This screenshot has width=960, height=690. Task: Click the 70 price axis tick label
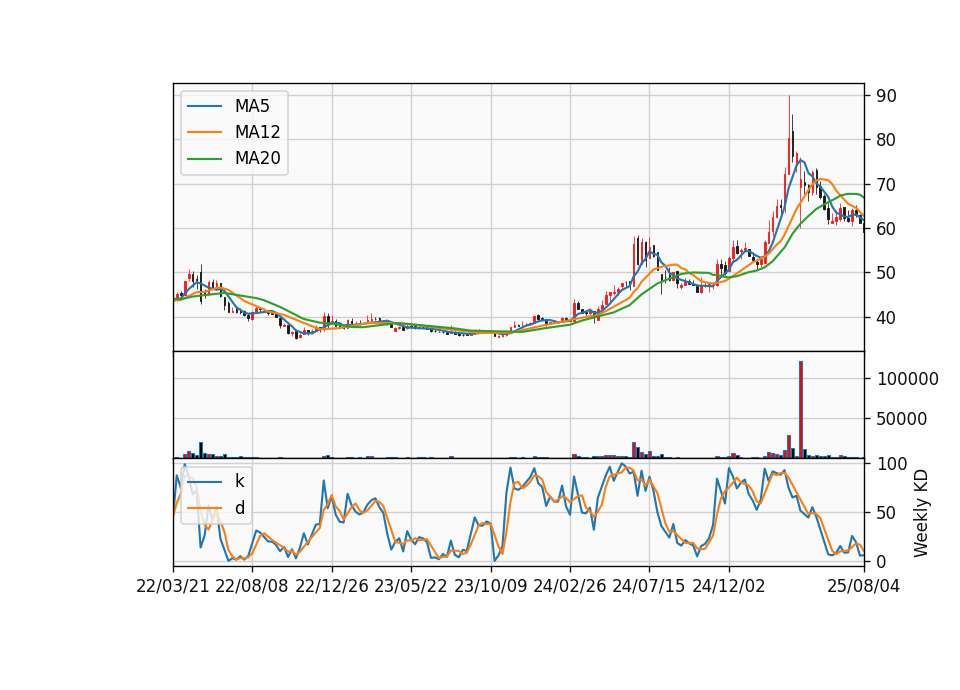click(886, 184)
